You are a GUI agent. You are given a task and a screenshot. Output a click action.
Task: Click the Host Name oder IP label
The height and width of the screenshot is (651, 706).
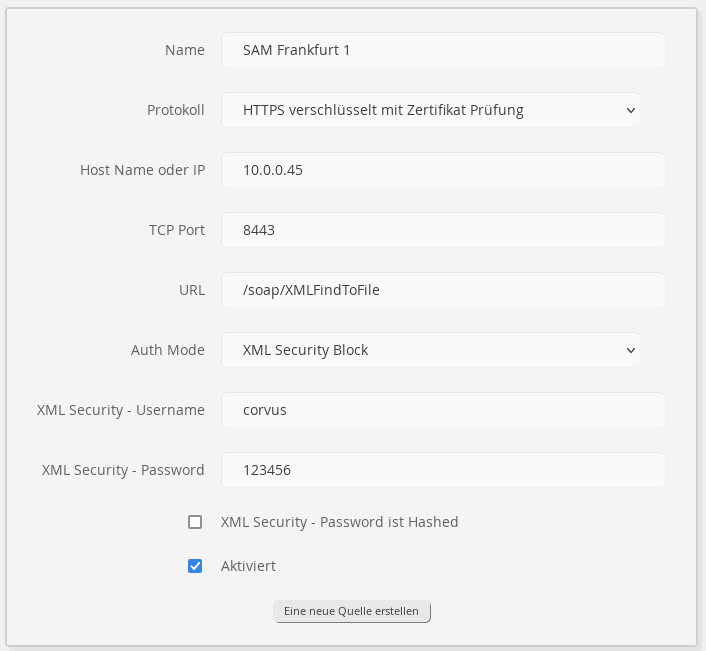coord(142,170)
